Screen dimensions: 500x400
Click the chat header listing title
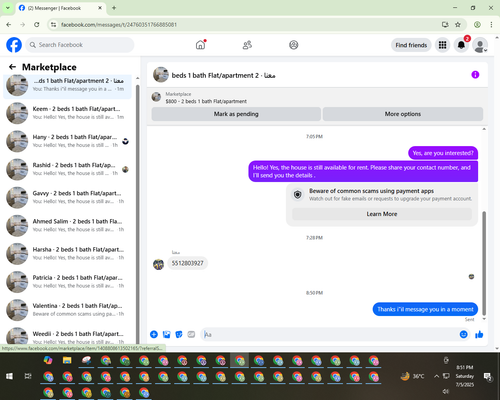(x=223, y=75)
